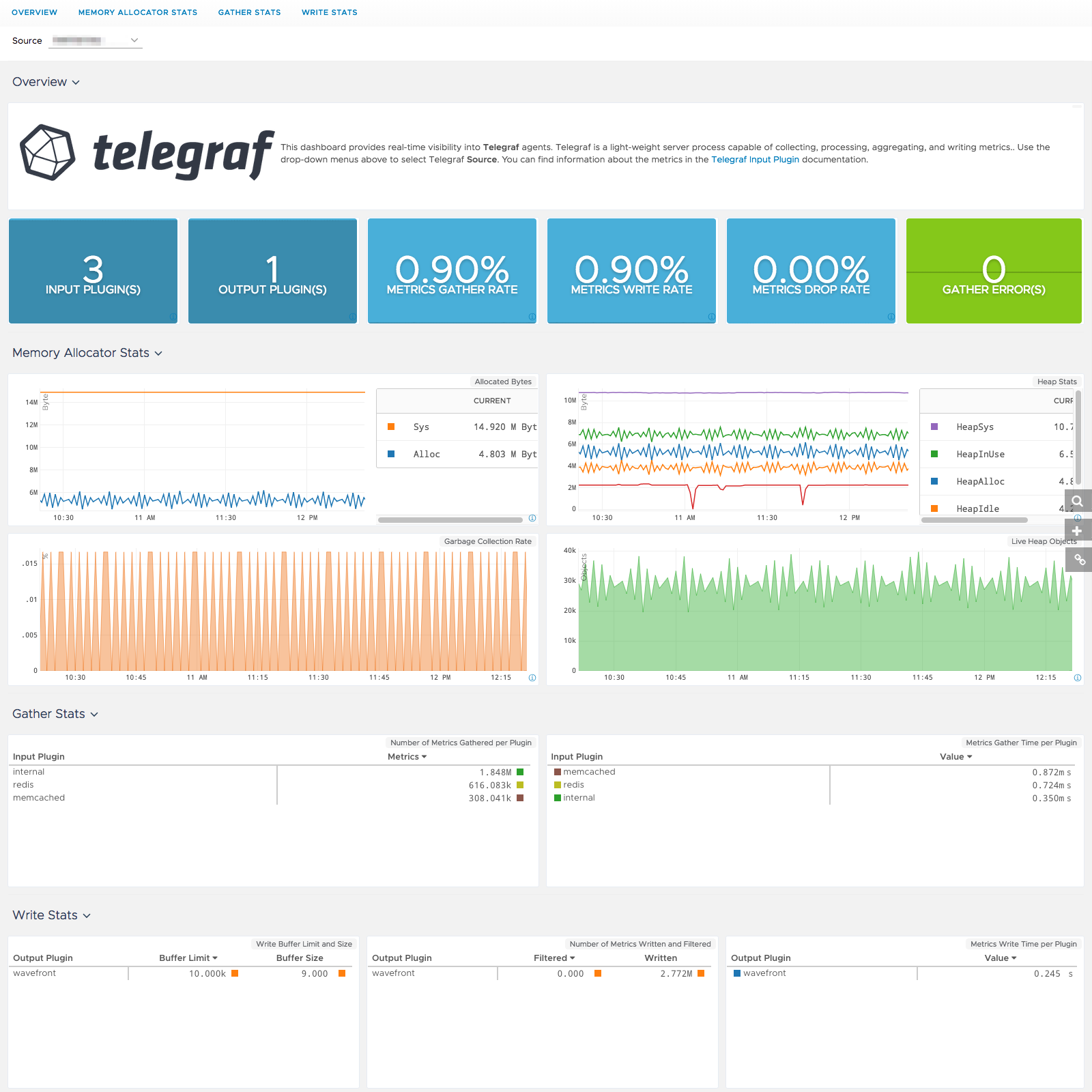Click the Metrics Gather Time per Plugin title
The width and height of the screenshot is (1092, 1092).
(x=1021, y=743)
